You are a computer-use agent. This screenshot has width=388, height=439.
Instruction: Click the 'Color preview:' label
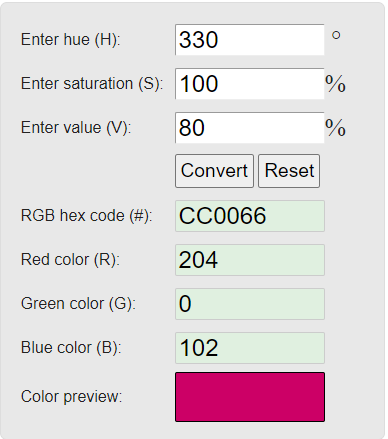(x=72, y=397)
